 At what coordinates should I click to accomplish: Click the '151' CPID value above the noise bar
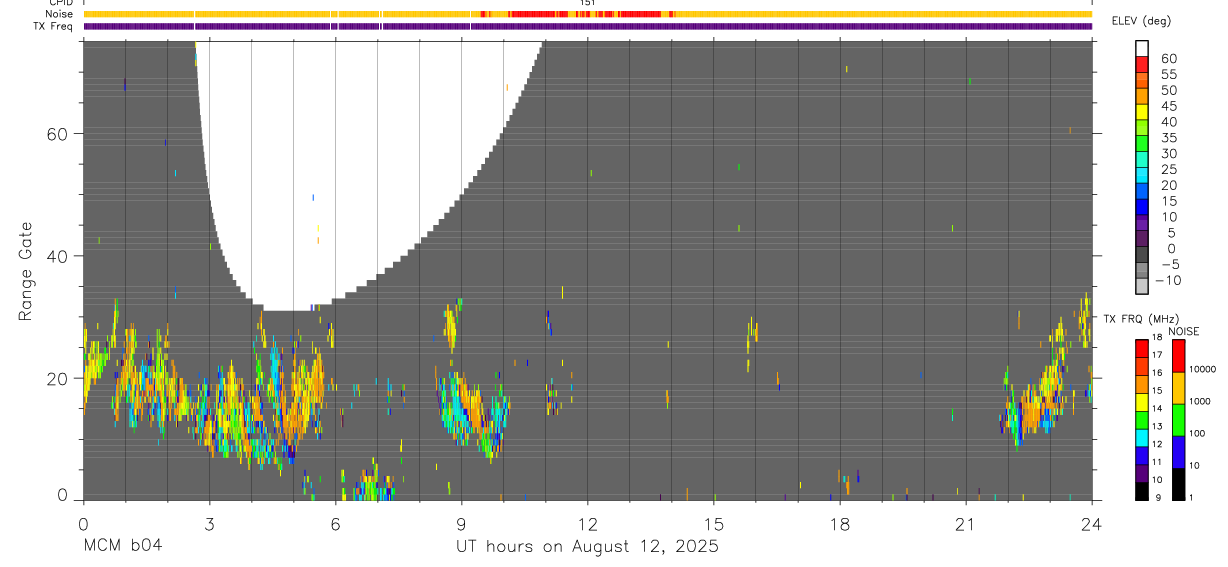pos(588,3)
